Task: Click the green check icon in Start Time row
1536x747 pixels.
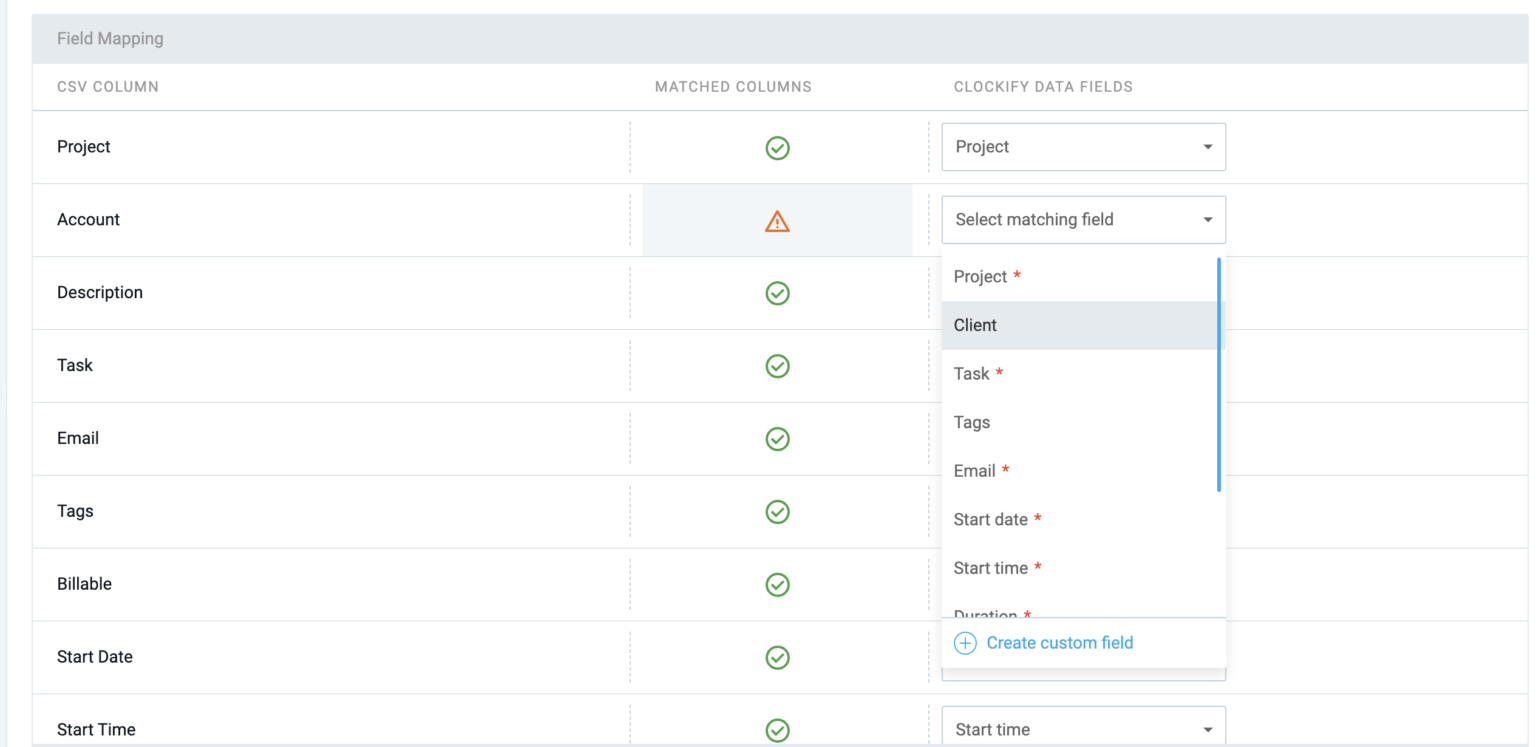Action: click(777, 731)
